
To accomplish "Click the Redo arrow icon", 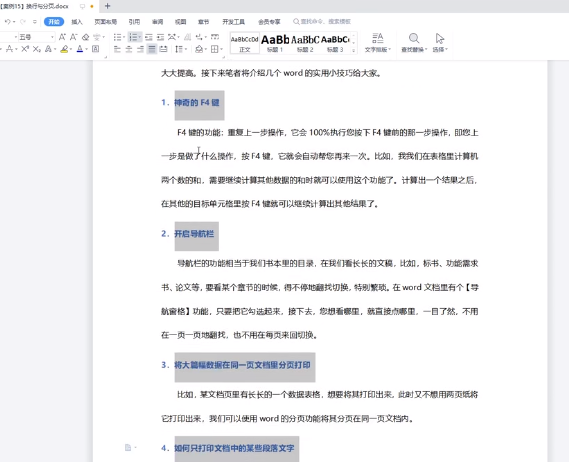I will (22, 22).
